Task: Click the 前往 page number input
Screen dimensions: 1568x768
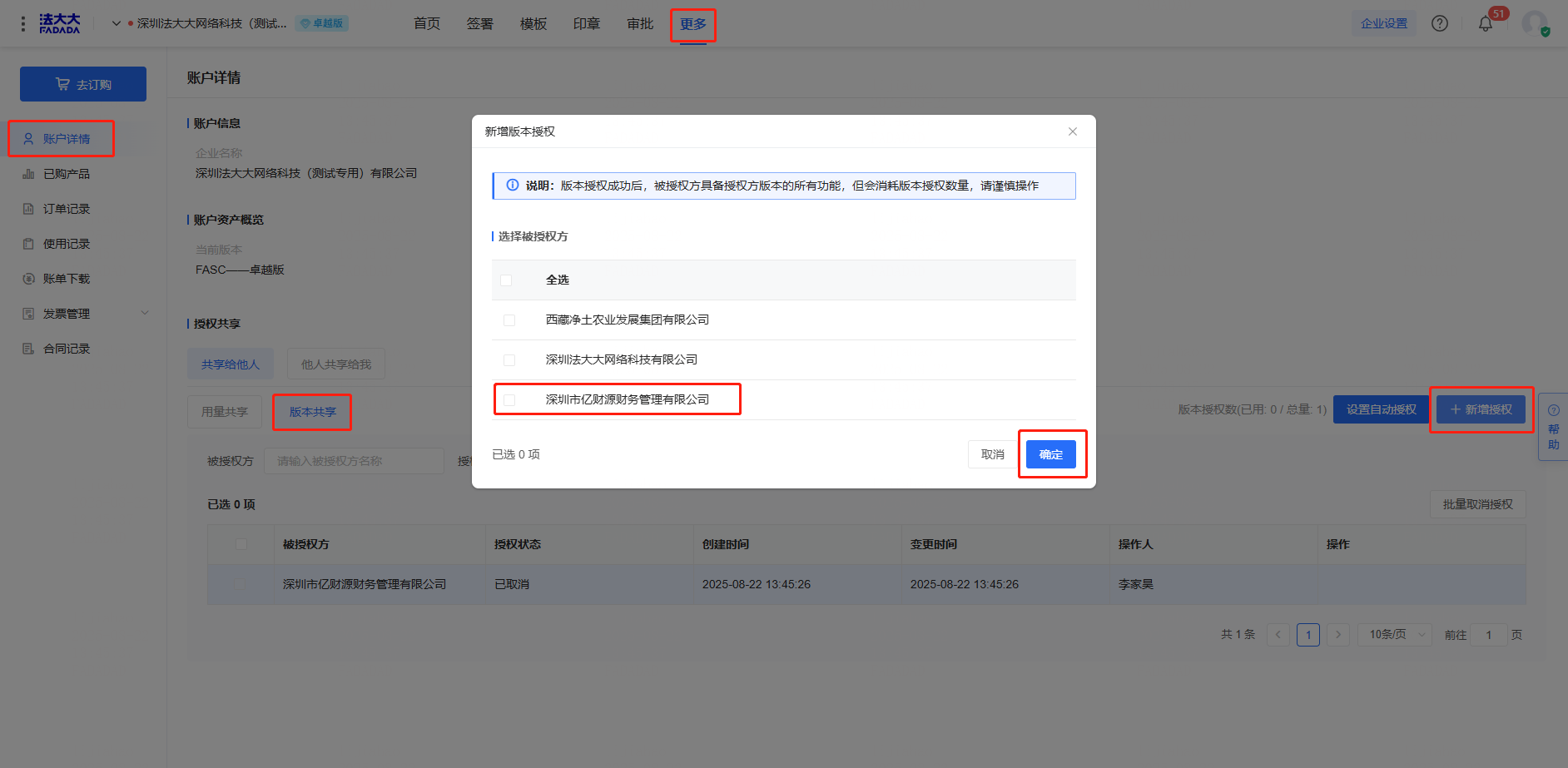Action: click(1489, 635)
